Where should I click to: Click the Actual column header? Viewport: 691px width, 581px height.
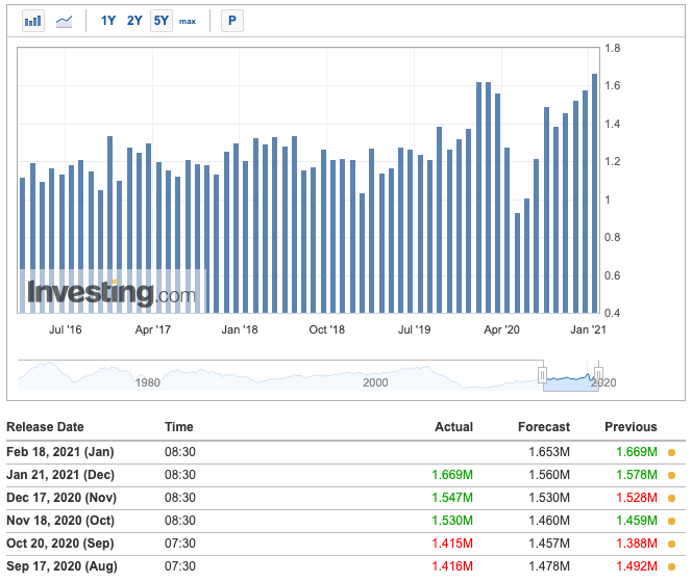pos(454,427)
